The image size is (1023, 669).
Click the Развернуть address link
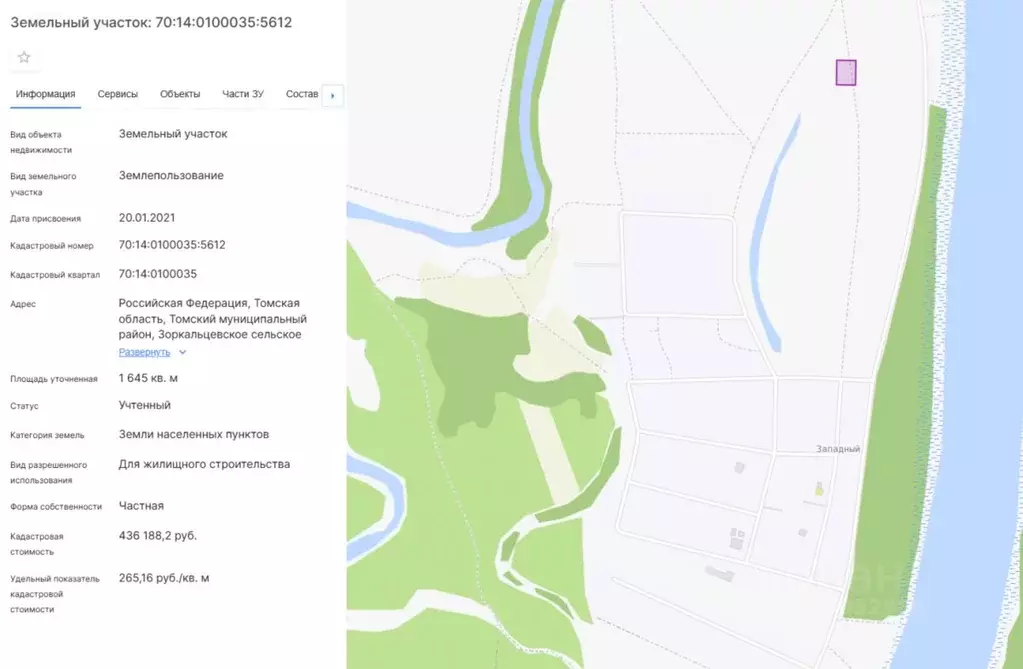pos(144,352)
